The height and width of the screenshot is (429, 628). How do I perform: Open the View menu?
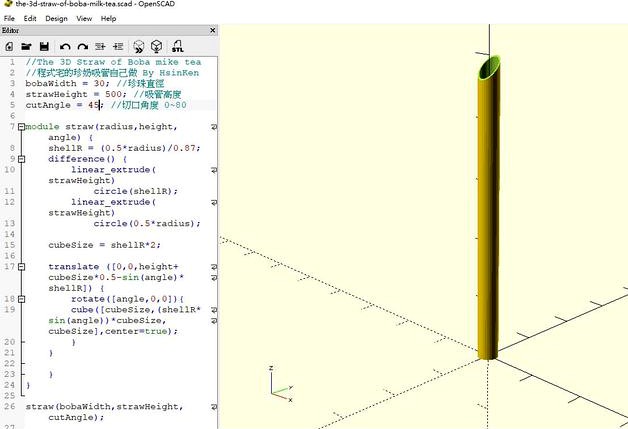click(x=84, y=18)
